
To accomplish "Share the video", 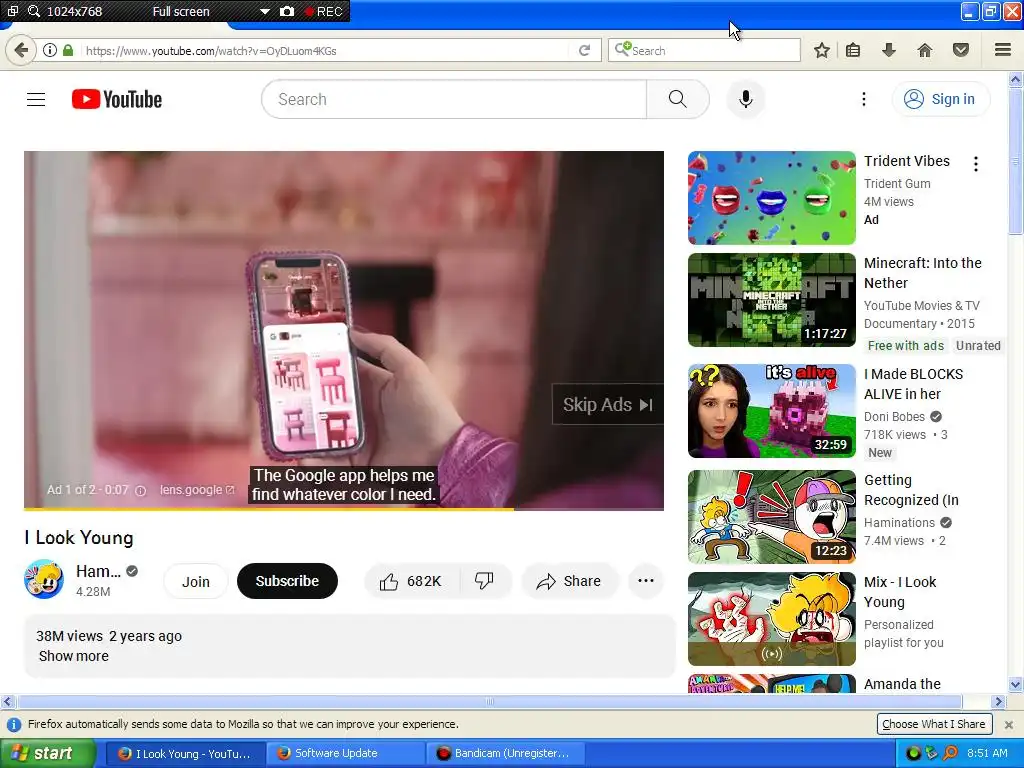I will pyautogui.click(x=569, y=581).
